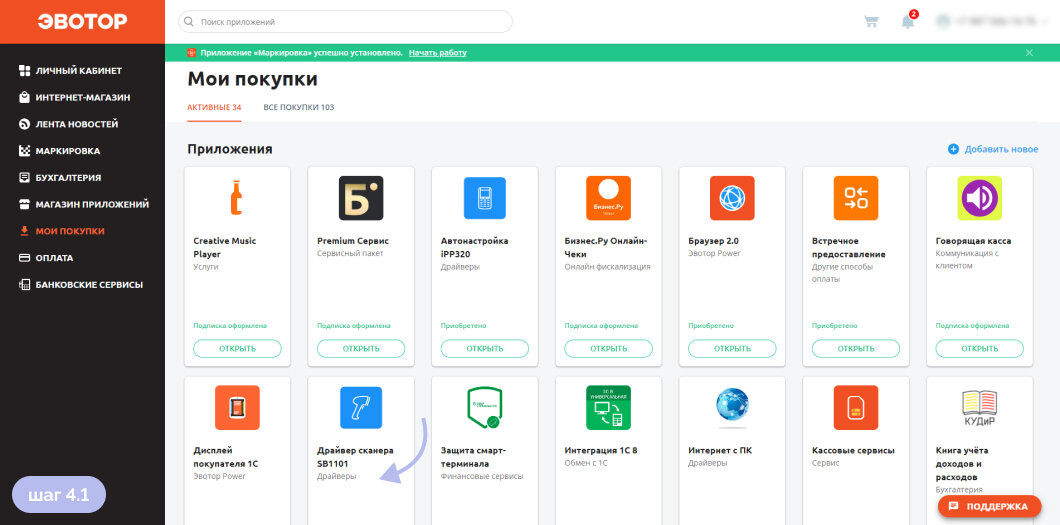This screenshot has width=1060, height=525.
Task: Select the Интеграция 1С 8 icon
Action: coord(608,407)
